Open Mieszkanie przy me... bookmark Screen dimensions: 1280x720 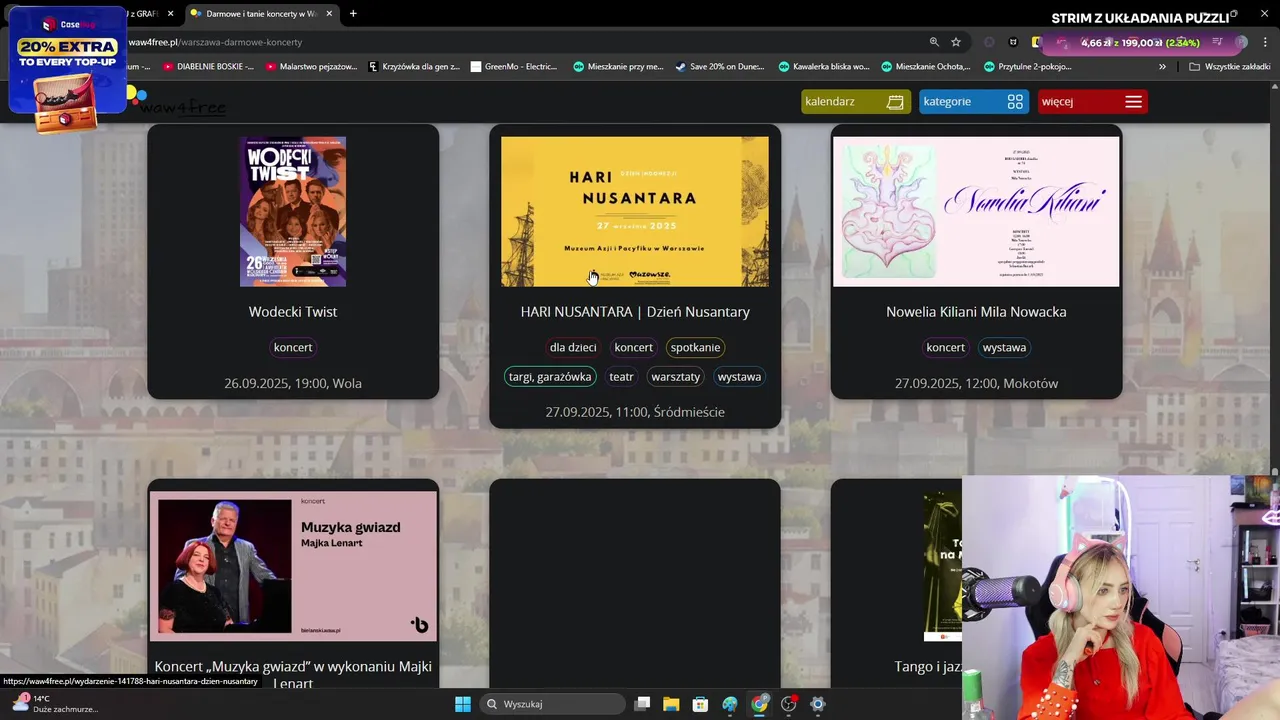click(x=618, y=67)
